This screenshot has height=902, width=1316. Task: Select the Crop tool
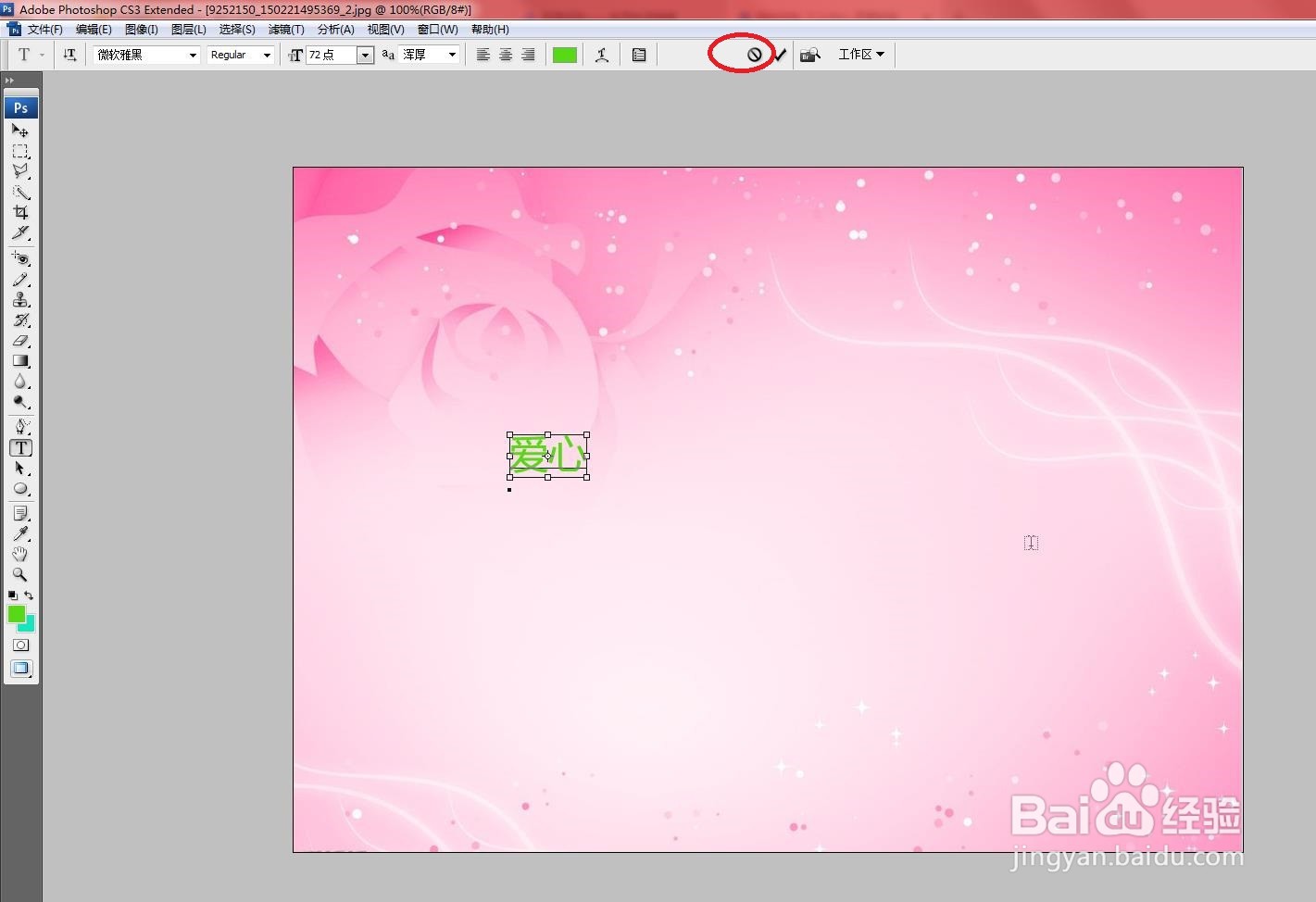20,212
